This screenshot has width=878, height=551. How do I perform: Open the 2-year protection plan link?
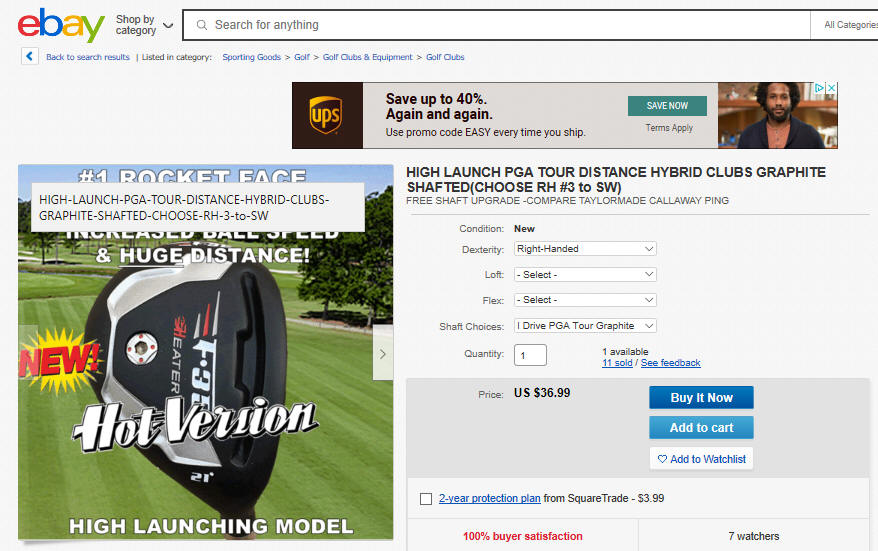489,498
